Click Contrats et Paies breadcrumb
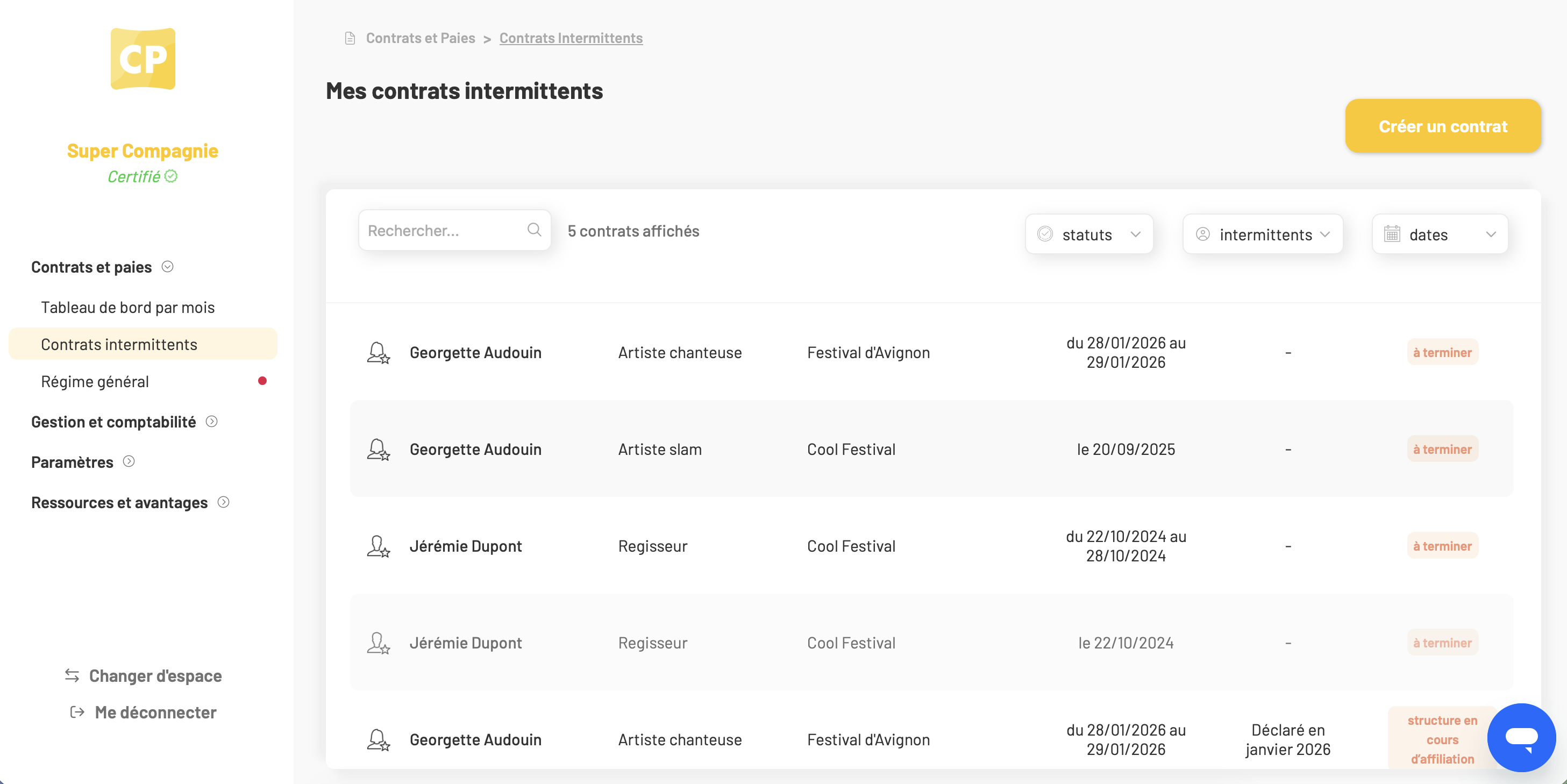1567x784 pixels. [x=421, y=38]
